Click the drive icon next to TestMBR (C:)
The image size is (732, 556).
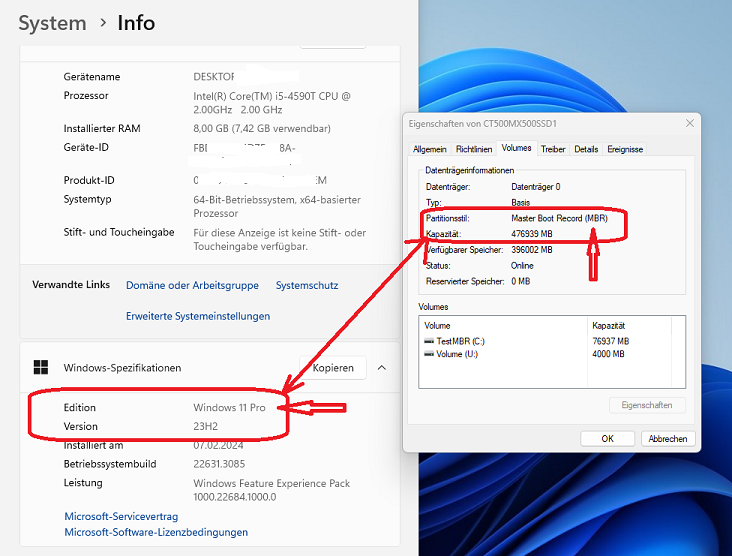429,341
